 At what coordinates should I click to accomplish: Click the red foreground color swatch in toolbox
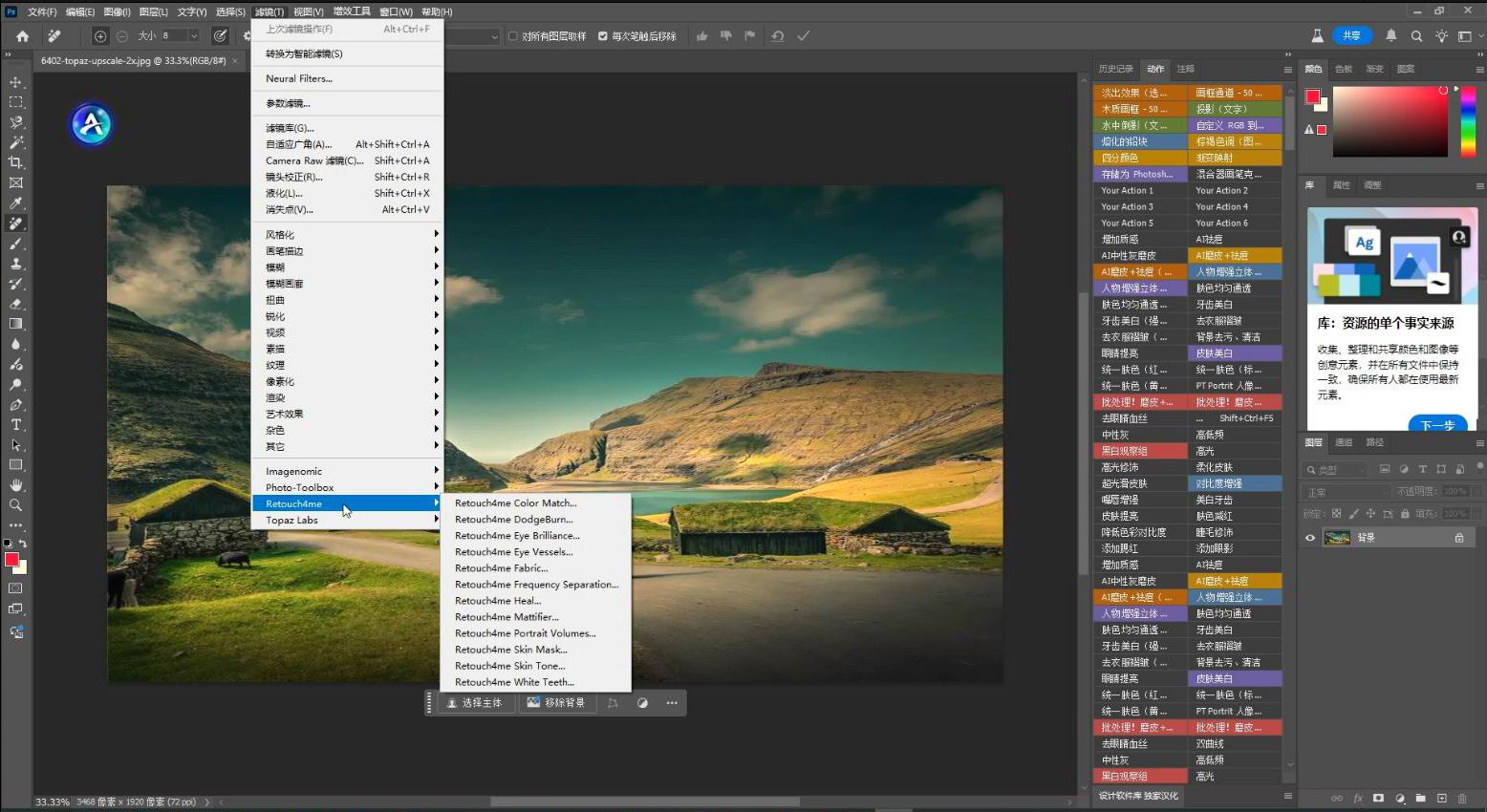click(11, 560)
